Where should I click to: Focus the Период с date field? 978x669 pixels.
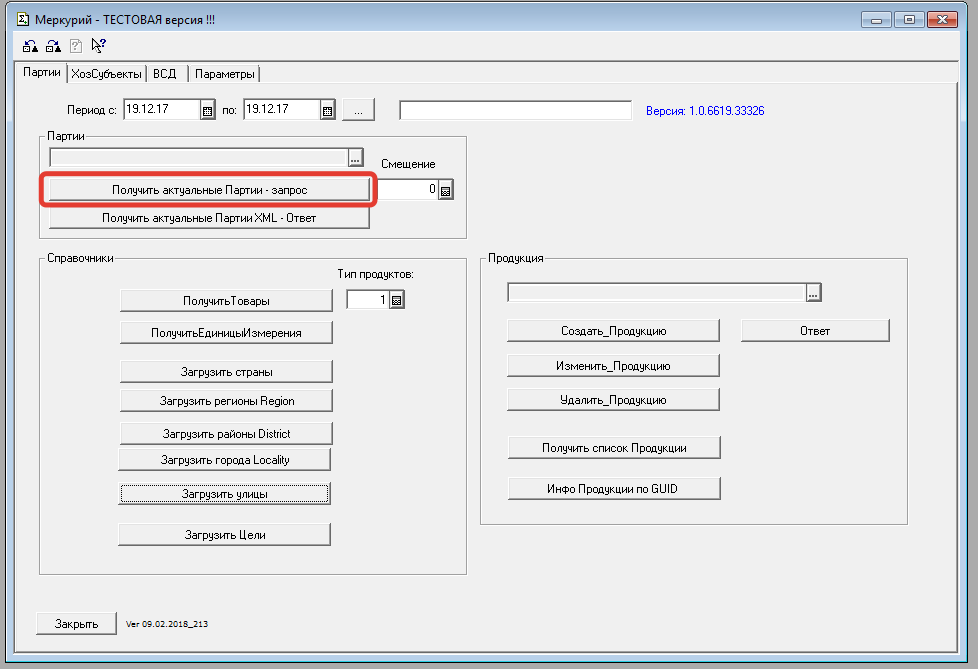[162, 110]
